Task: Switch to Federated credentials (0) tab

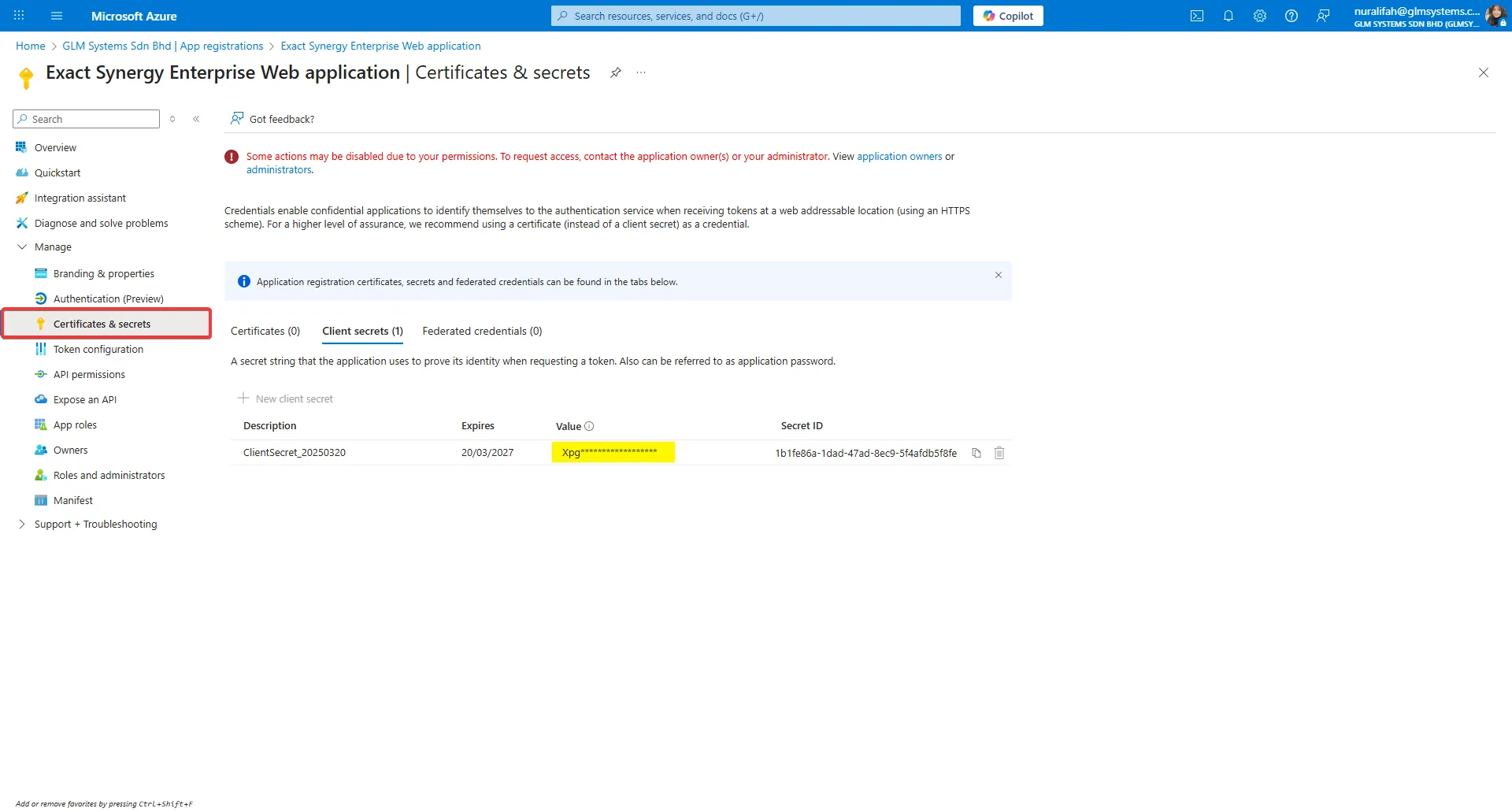Action: tap(482, 332)
